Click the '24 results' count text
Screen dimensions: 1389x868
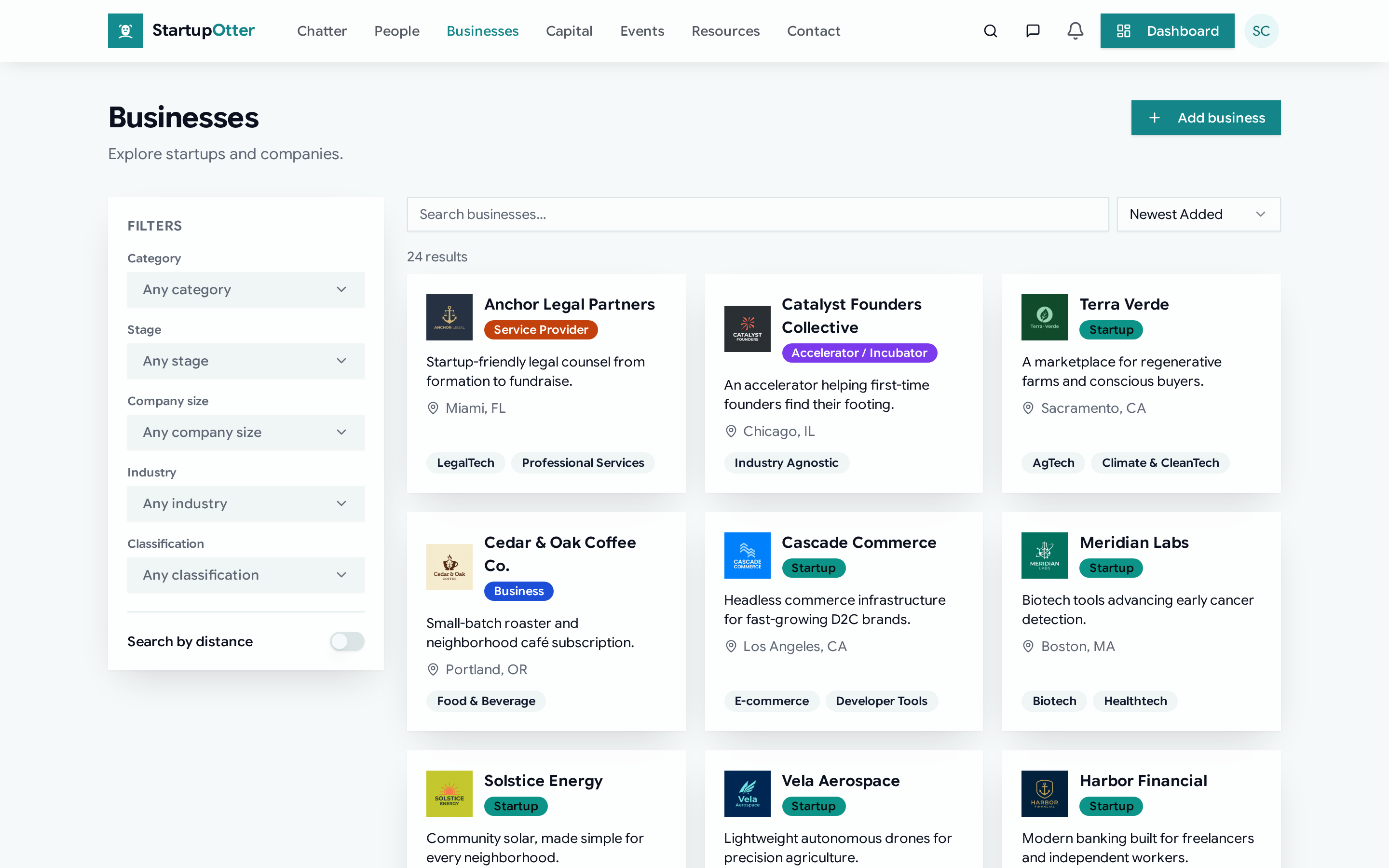437,257
